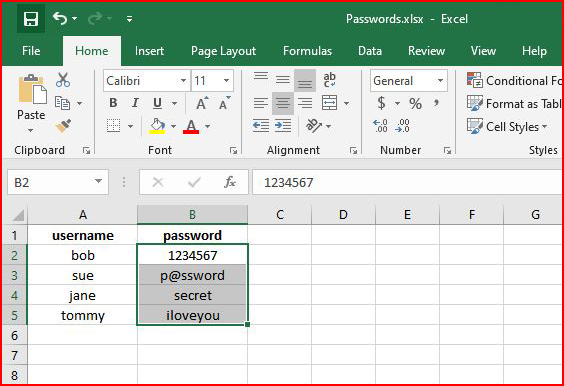Apply Percent Style number format
The height and width of the screenshot is (386, 564).
(x=415, y=104)
